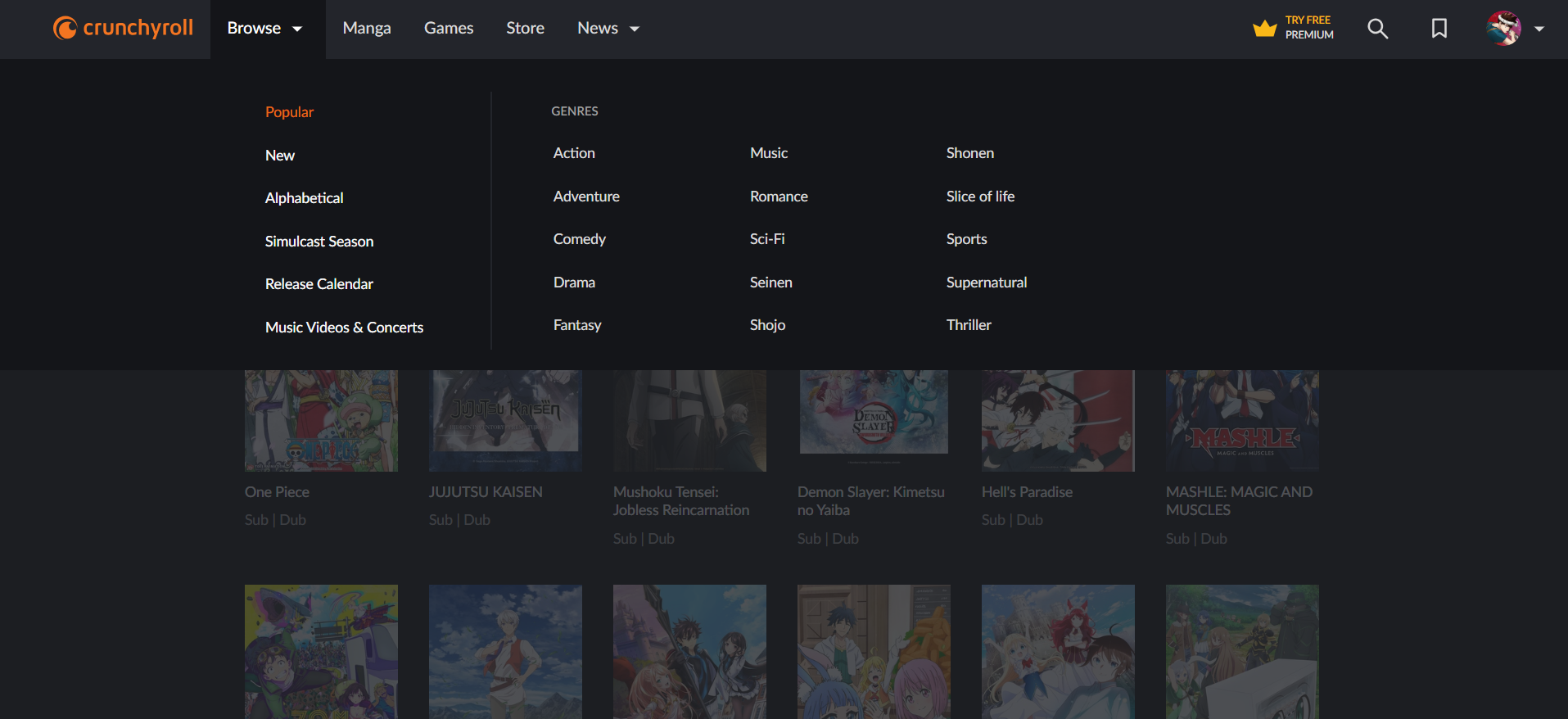Select the Slice of life genre
Screen dimensions: 1568x719
click(980, 197)
